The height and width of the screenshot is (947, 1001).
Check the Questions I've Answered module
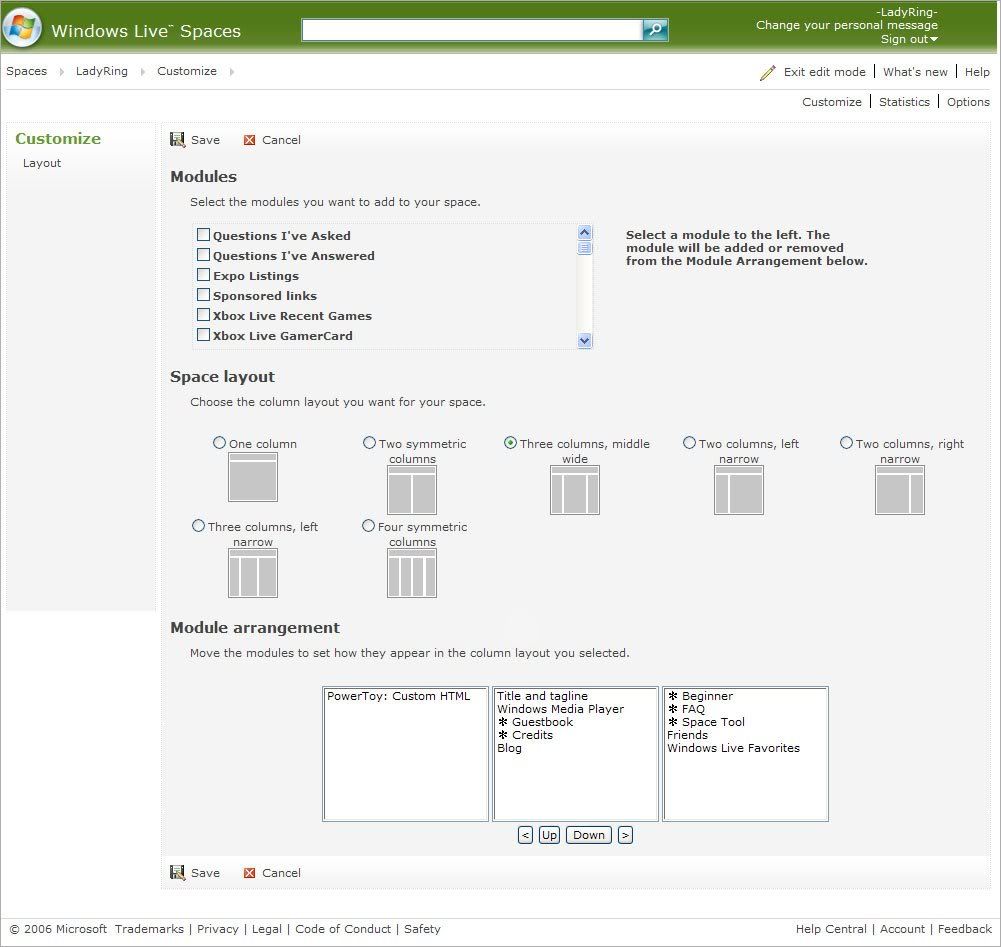coord(203,255)
